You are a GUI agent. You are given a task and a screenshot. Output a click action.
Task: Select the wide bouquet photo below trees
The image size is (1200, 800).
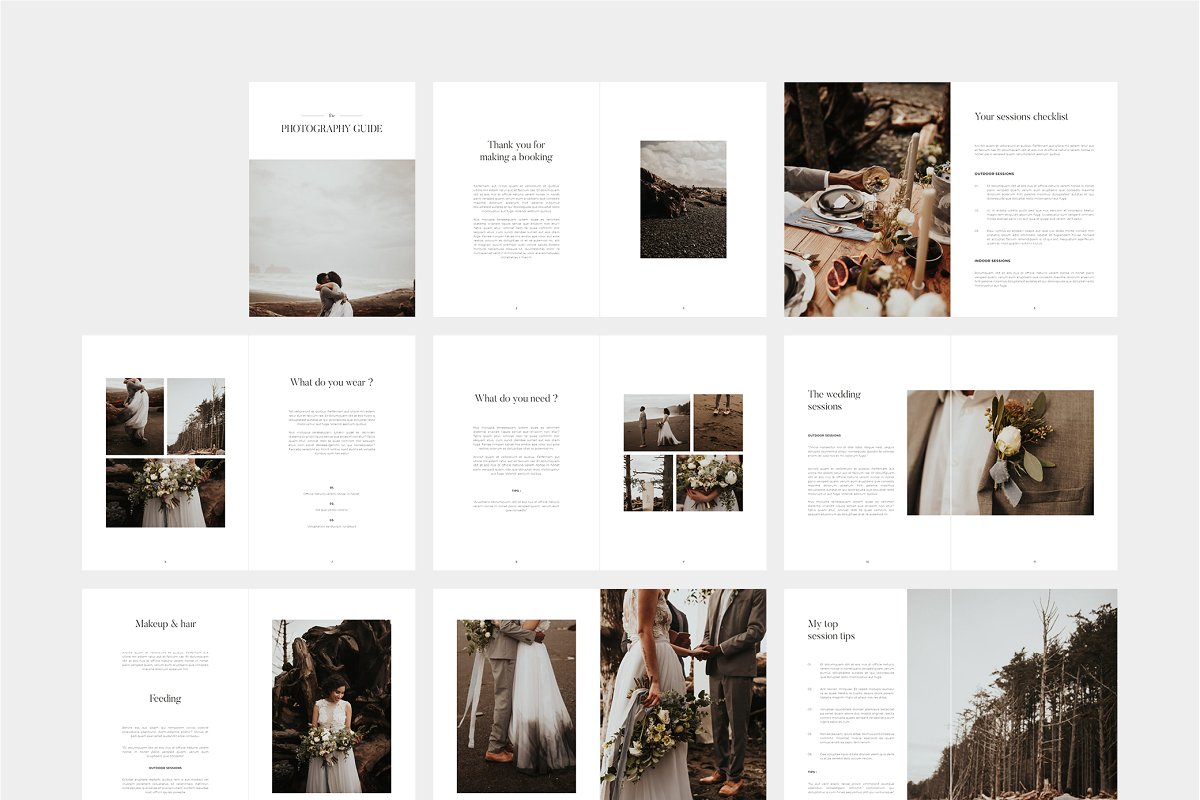tap(165, 493)
